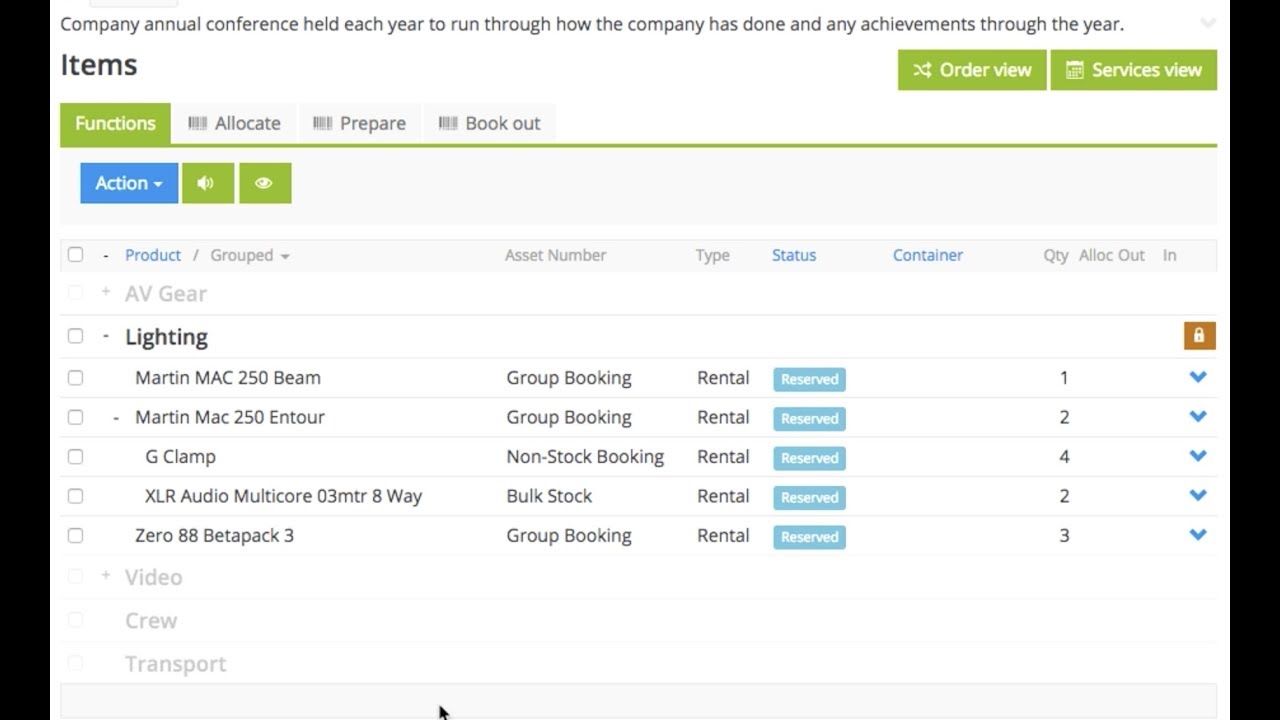
Task: Open blue chevron for XLR Audio Multicore row
Action: coord(1198,496)
